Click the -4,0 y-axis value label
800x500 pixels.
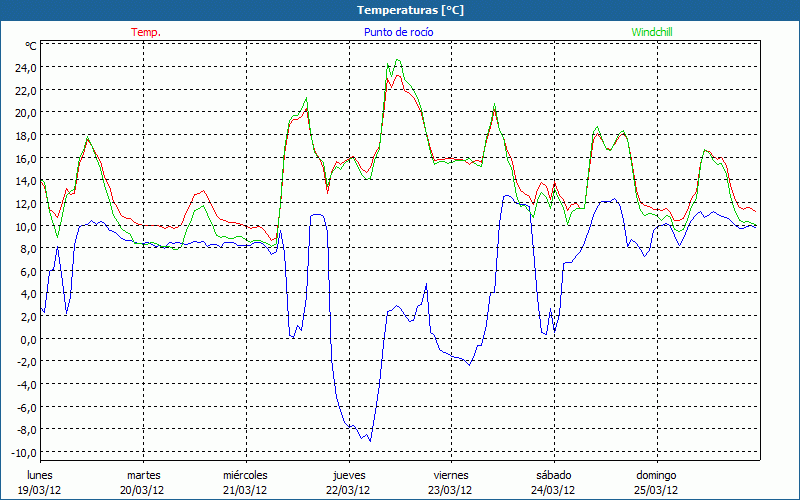tap(24, 385)
